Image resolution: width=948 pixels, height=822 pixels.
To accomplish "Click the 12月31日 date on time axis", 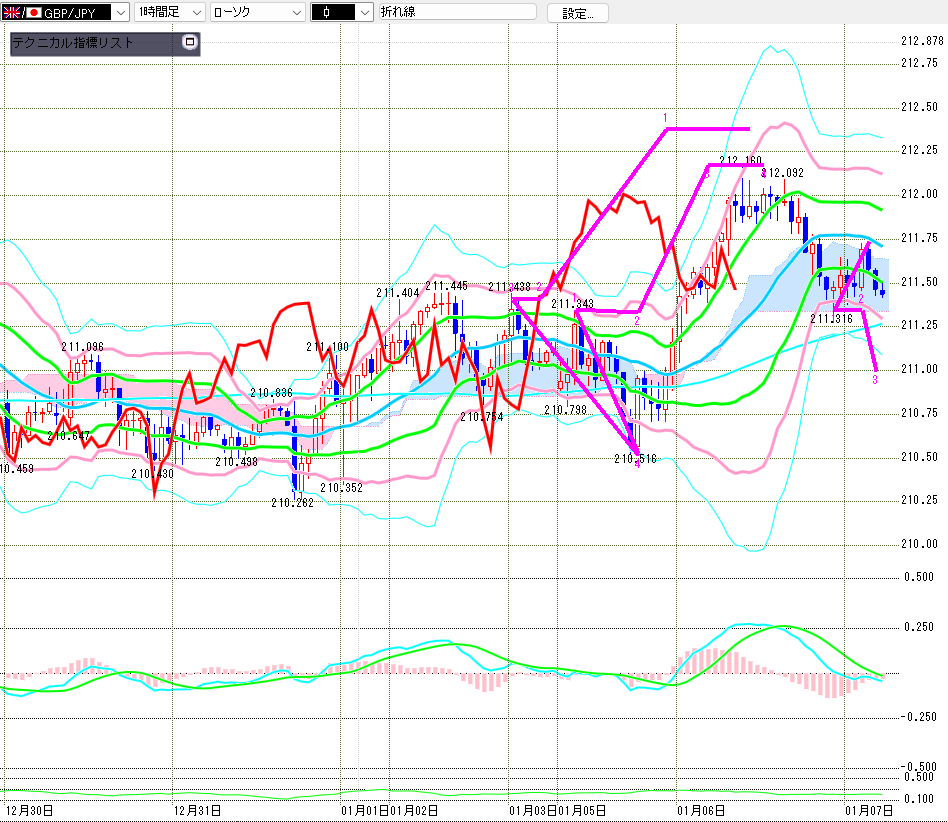I will (x=197, y=809).
